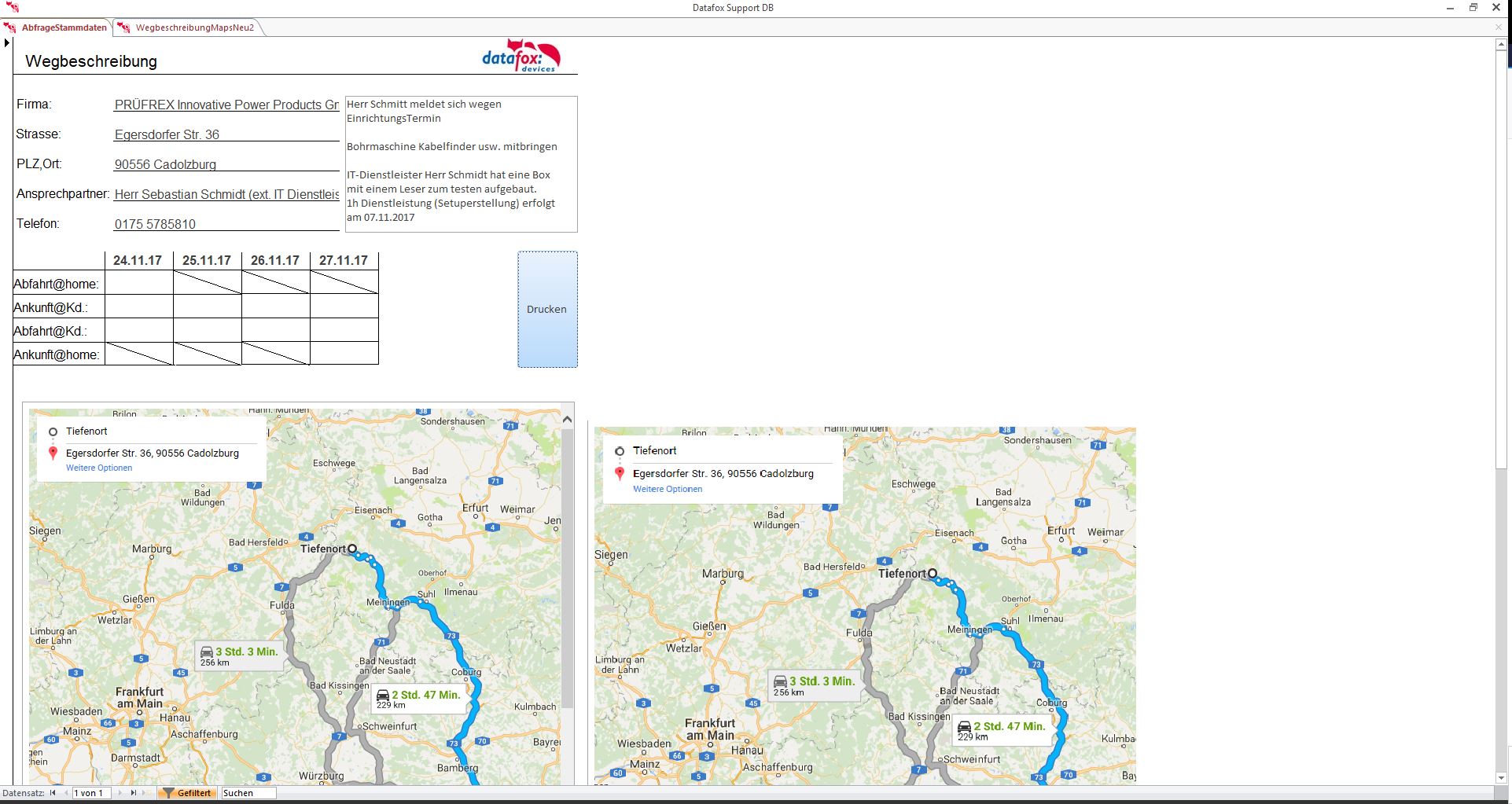Click the notes memo box about Herr Schmitt
This screenshot has width=1512, height=804.
(462, 164)
